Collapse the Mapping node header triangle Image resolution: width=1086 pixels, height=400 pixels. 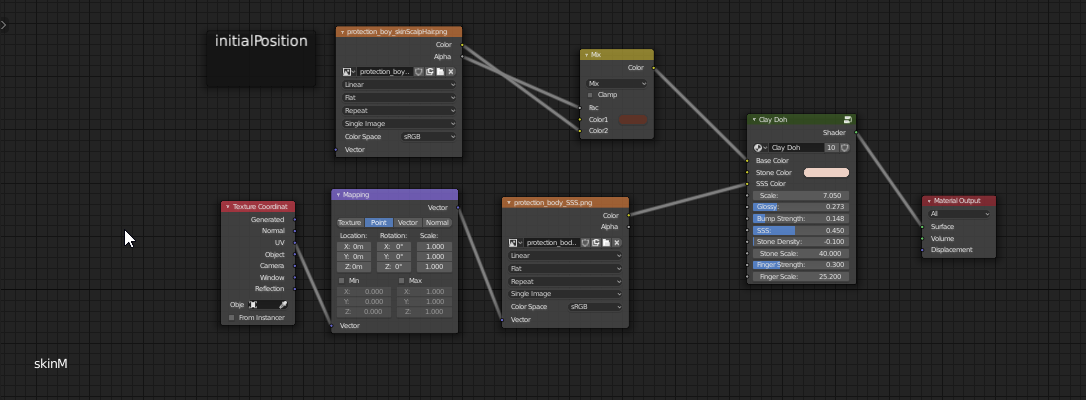(338, 195)
